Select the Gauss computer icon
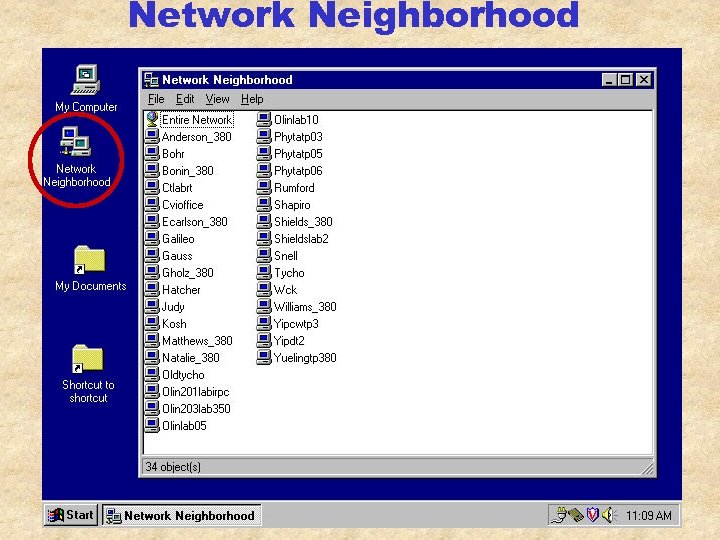720x540 pixels. (152, 255)
